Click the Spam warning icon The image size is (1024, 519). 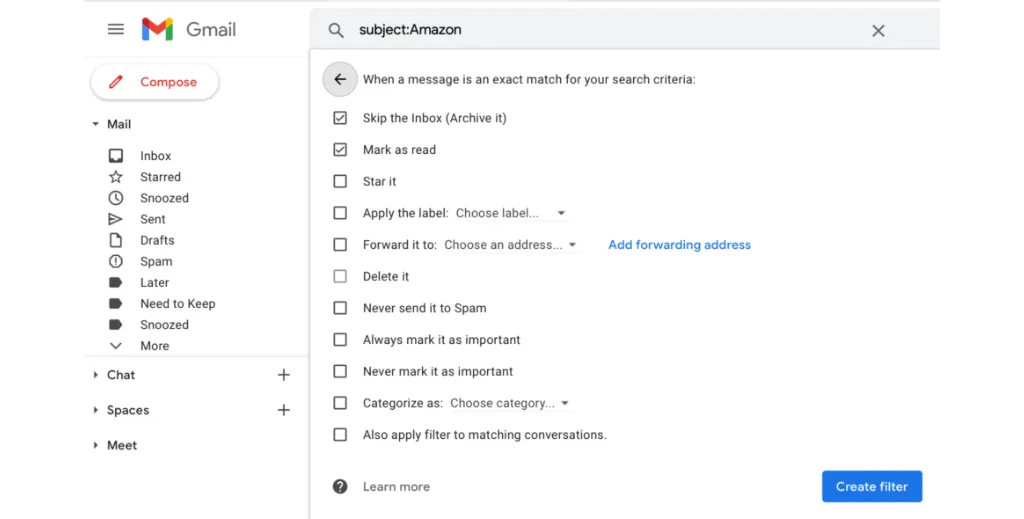point(116,261)
